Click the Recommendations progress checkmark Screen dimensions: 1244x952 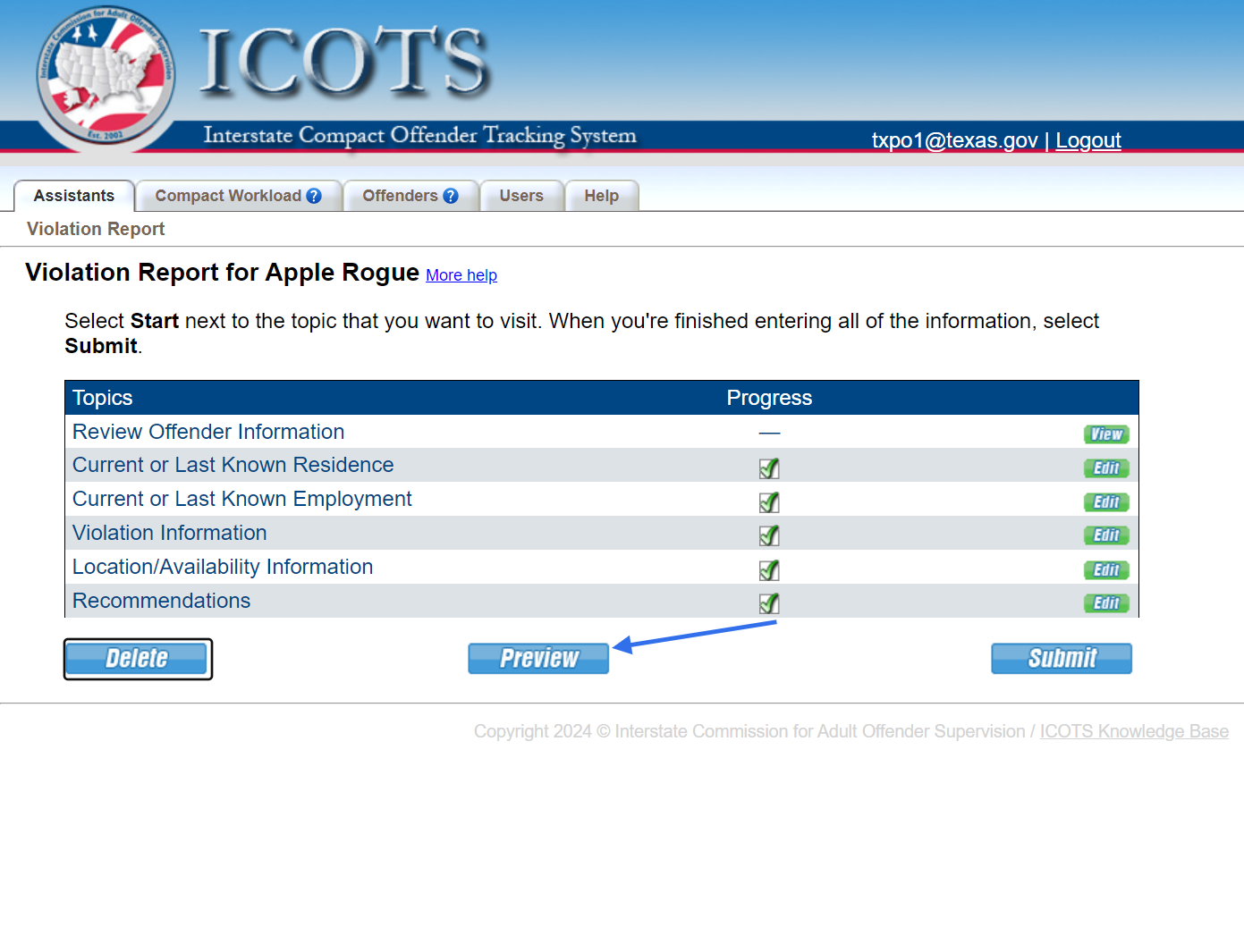click(769, 602)
